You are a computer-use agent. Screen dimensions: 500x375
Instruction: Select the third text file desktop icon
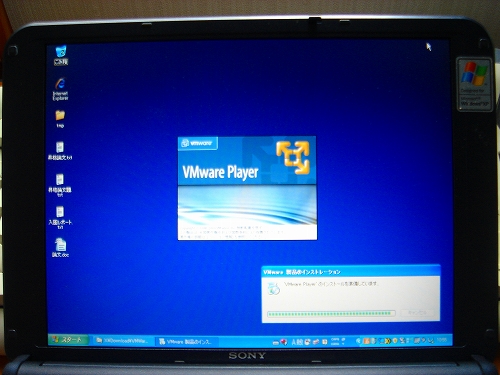[60, 151]
